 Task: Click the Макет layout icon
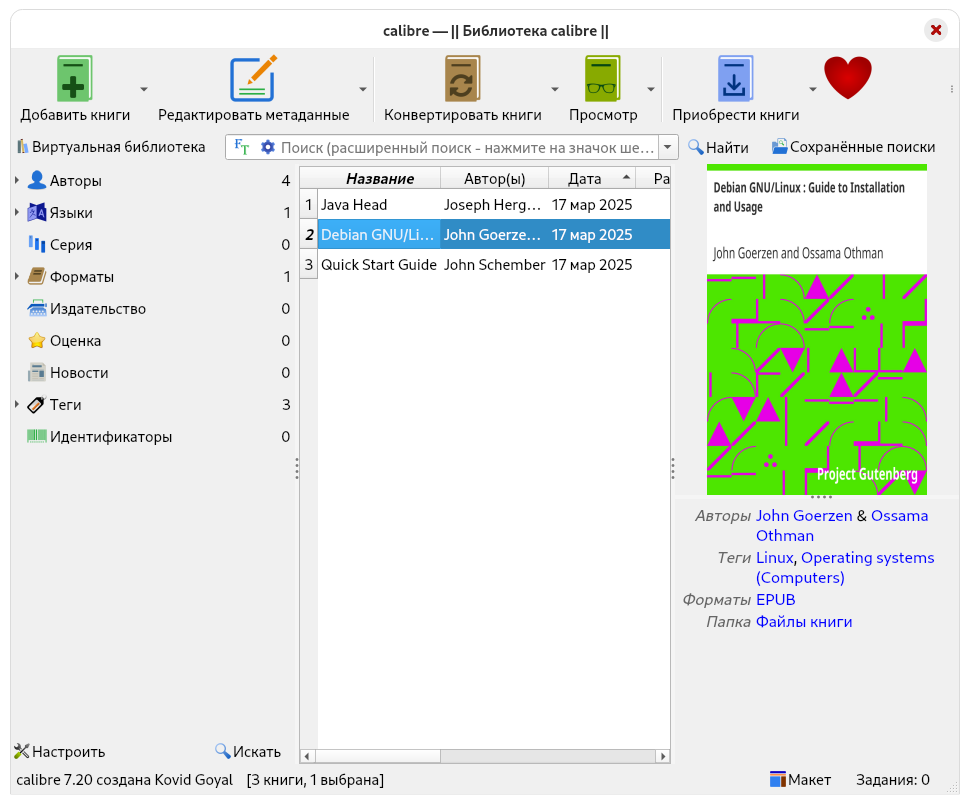click(778, 779)
